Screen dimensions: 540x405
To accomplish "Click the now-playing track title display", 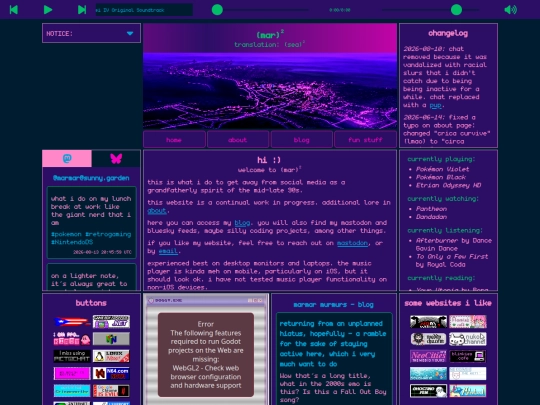I will [144, 10].
